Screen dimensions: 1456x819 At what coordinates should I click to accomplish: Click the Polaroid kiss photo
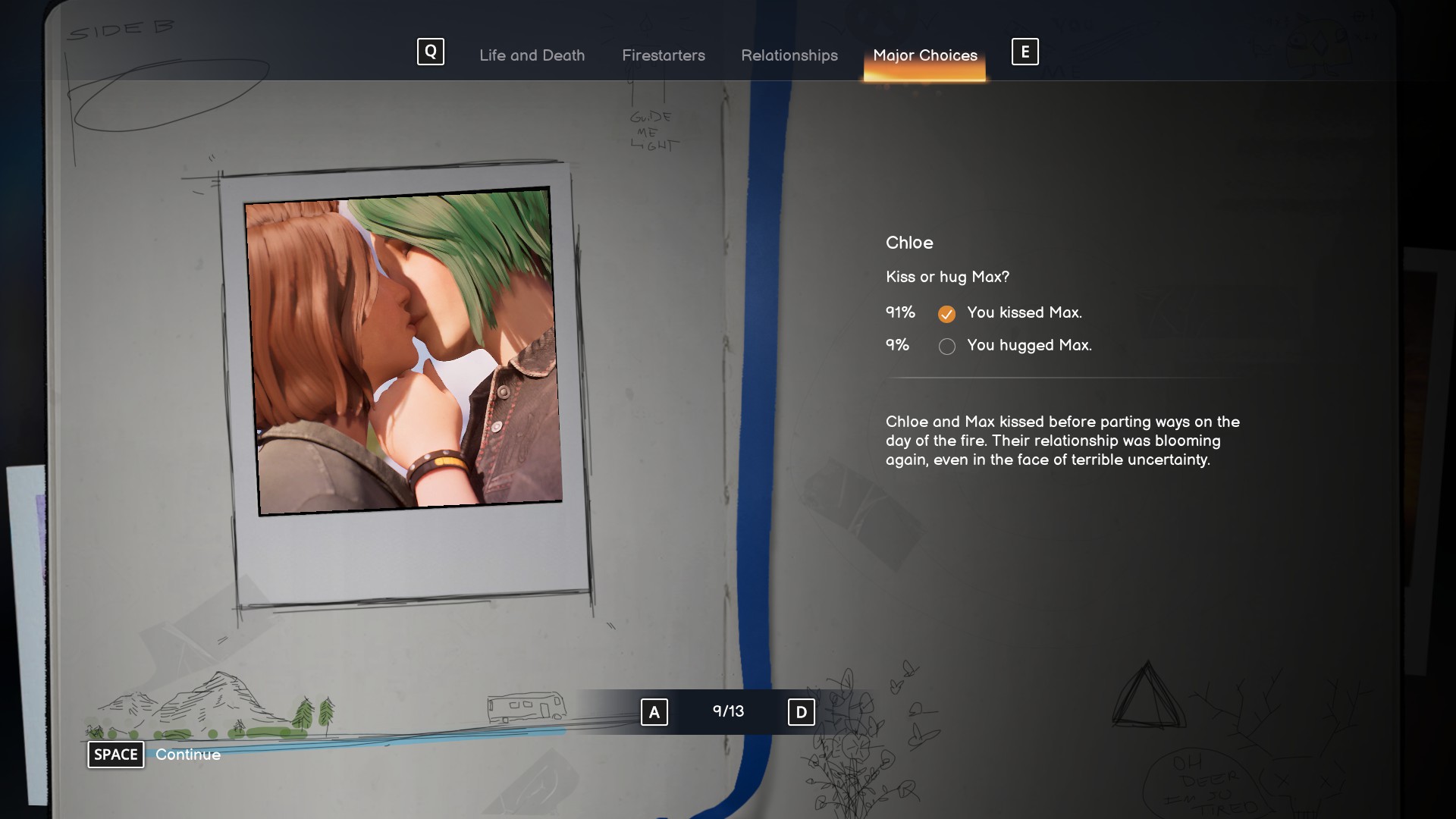click(x=403, y=351)
